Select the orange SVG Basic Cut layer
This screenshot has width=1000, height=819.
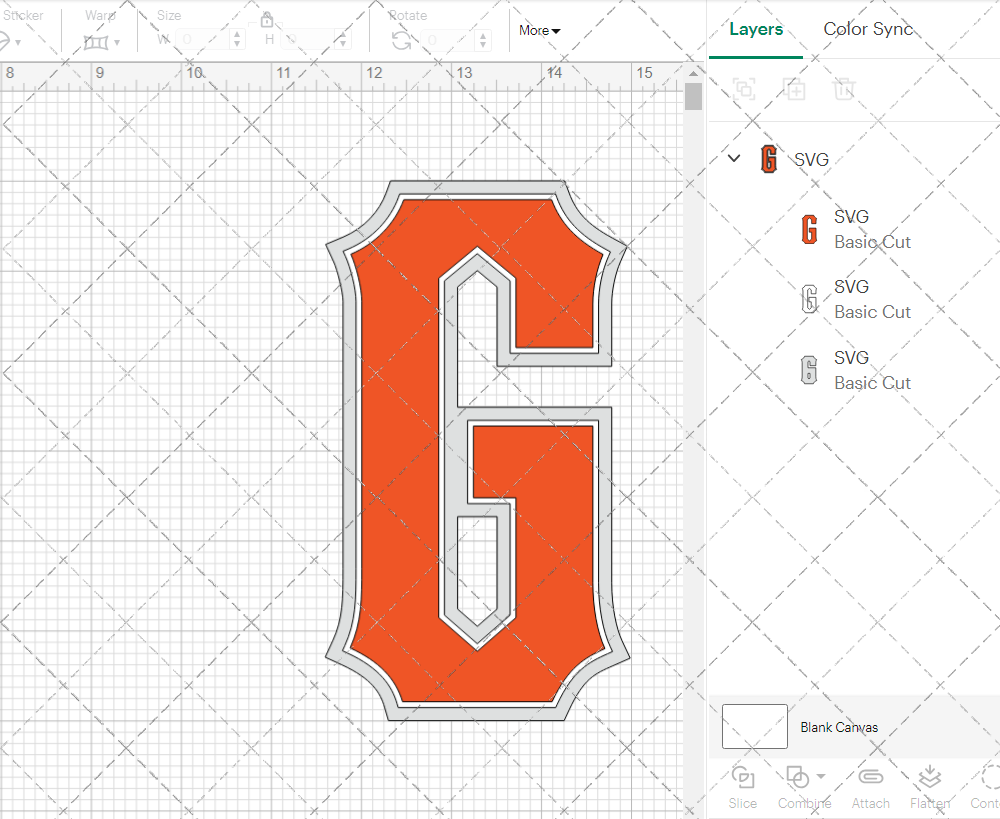872,229
